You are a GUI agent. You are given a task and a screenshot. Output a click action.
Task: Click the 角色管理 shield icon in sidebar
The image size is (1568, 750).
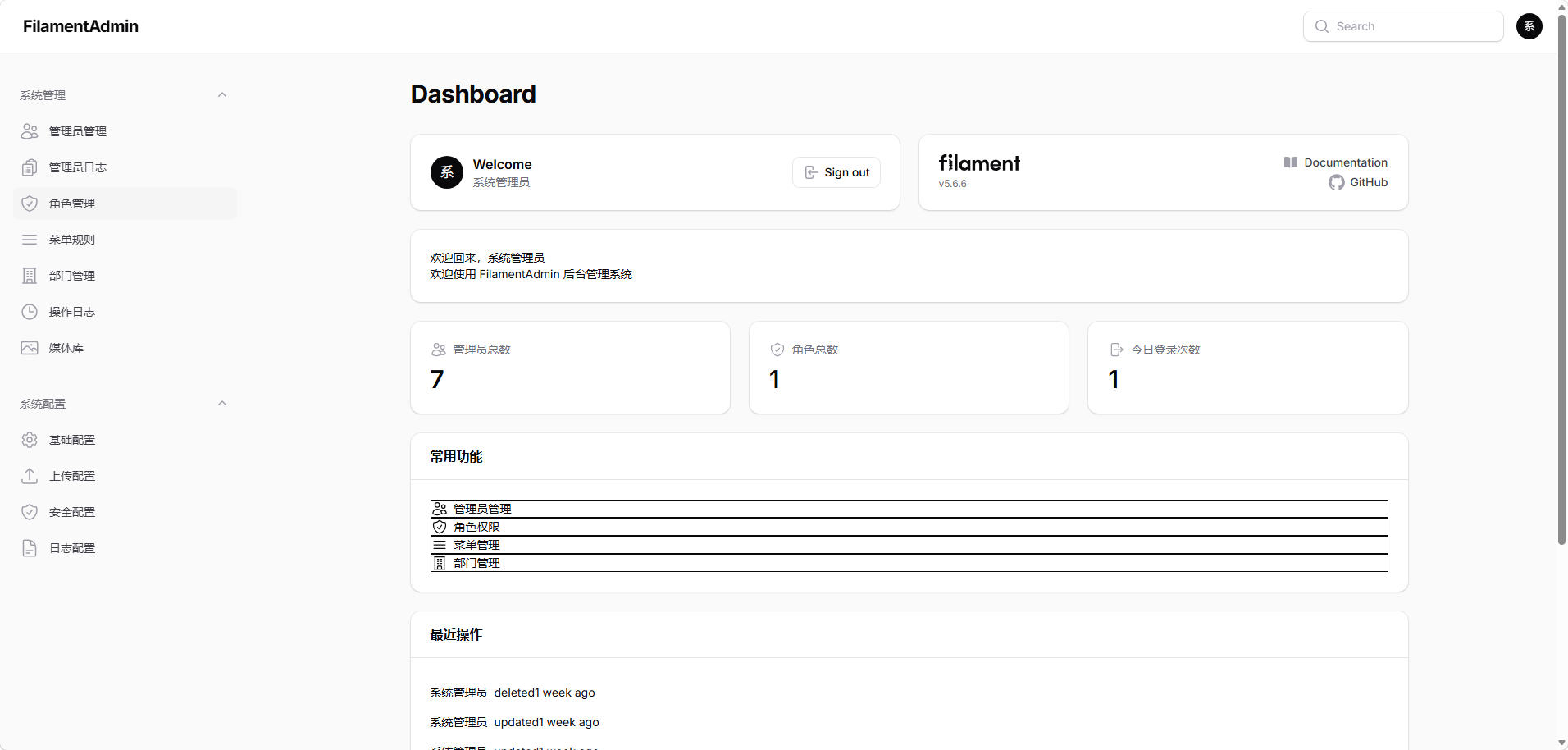point(30,204)
